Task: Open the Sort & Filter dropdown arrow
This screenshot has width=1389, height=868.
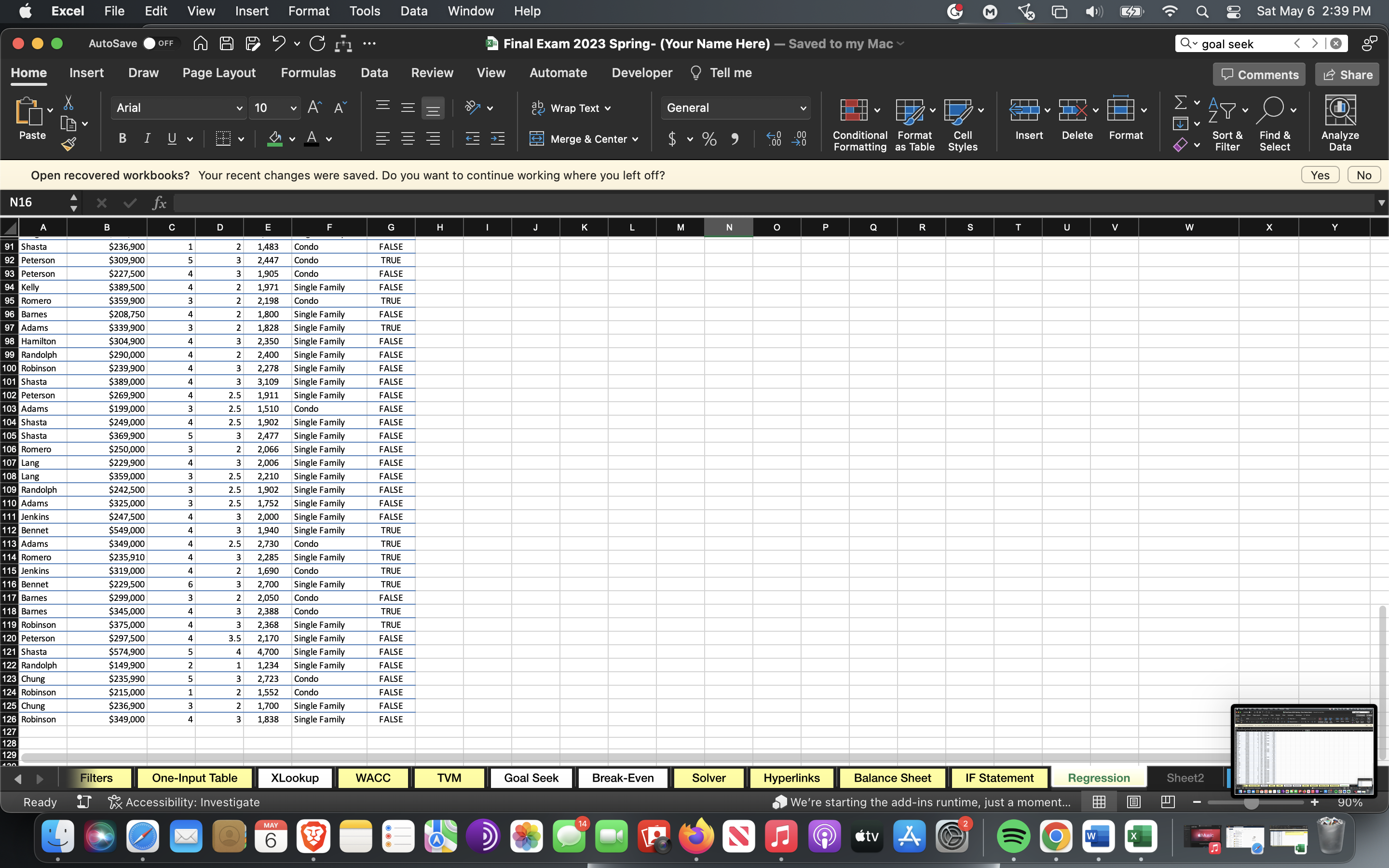Action: 1245,109
